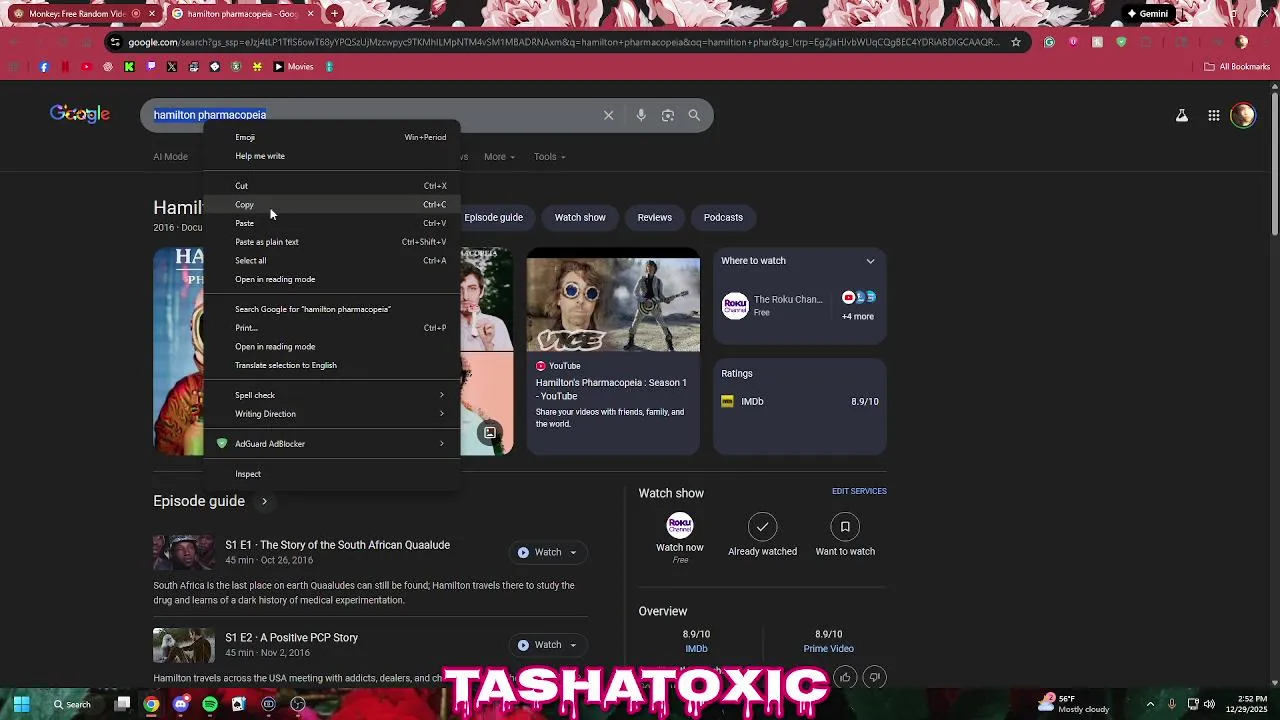Open Kick bookmark icon
Image resolution: width=1280 pixels, height=720 pixels.
(129, 67)
